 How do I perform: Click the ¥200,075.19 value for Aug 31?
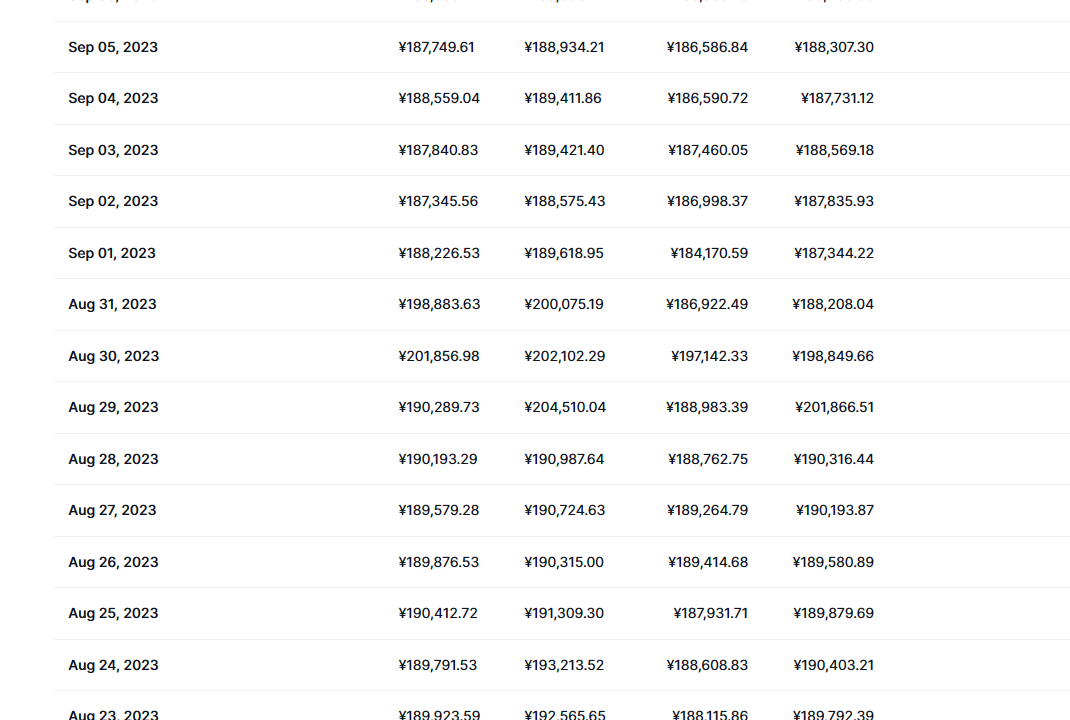564,304
